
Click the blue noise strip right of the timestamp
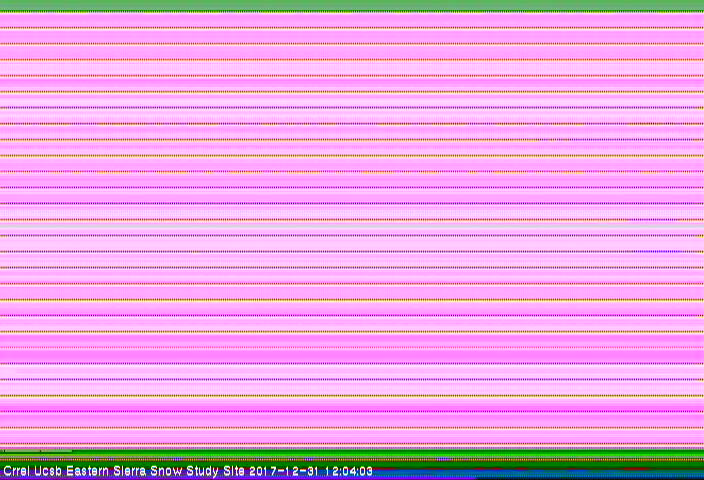coord(540,473)
